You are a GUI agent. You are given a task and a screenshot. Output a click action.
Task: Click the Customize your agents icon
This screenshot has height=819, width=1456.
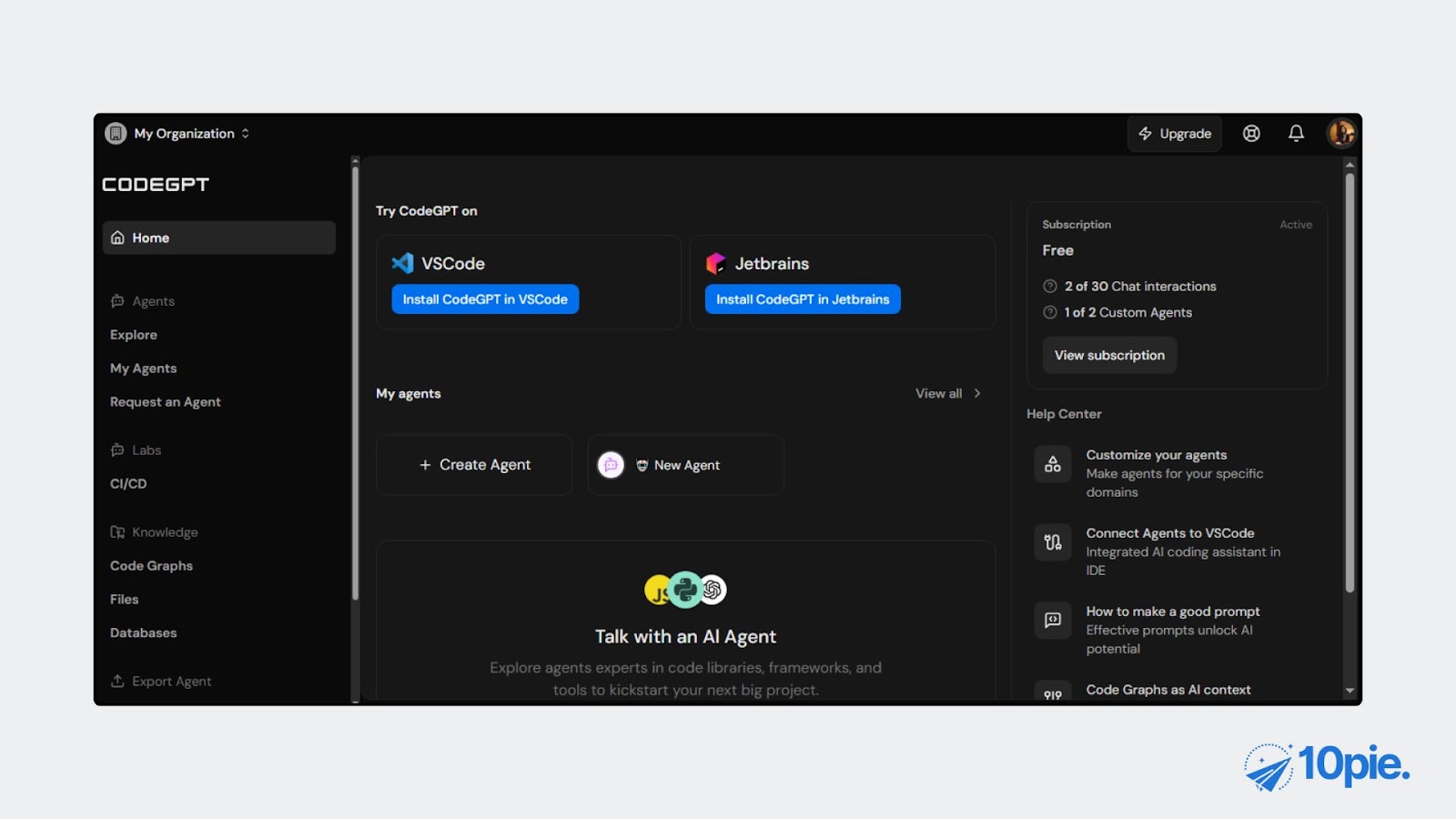[x=1053, y=464]
